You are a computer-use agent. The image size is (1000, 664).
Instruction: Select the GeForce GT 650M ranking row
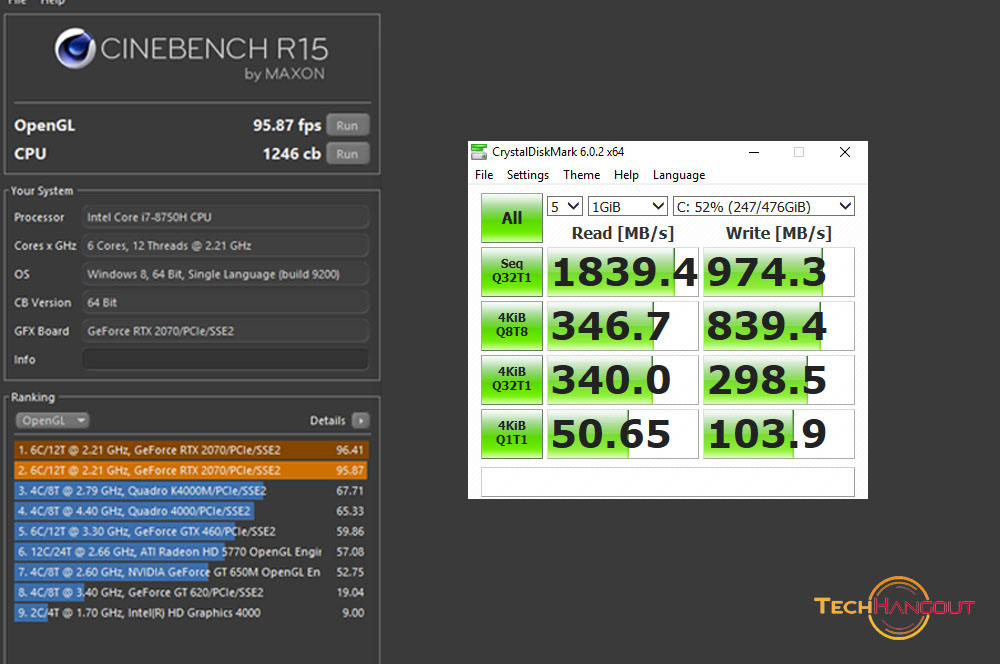(191, 573)
